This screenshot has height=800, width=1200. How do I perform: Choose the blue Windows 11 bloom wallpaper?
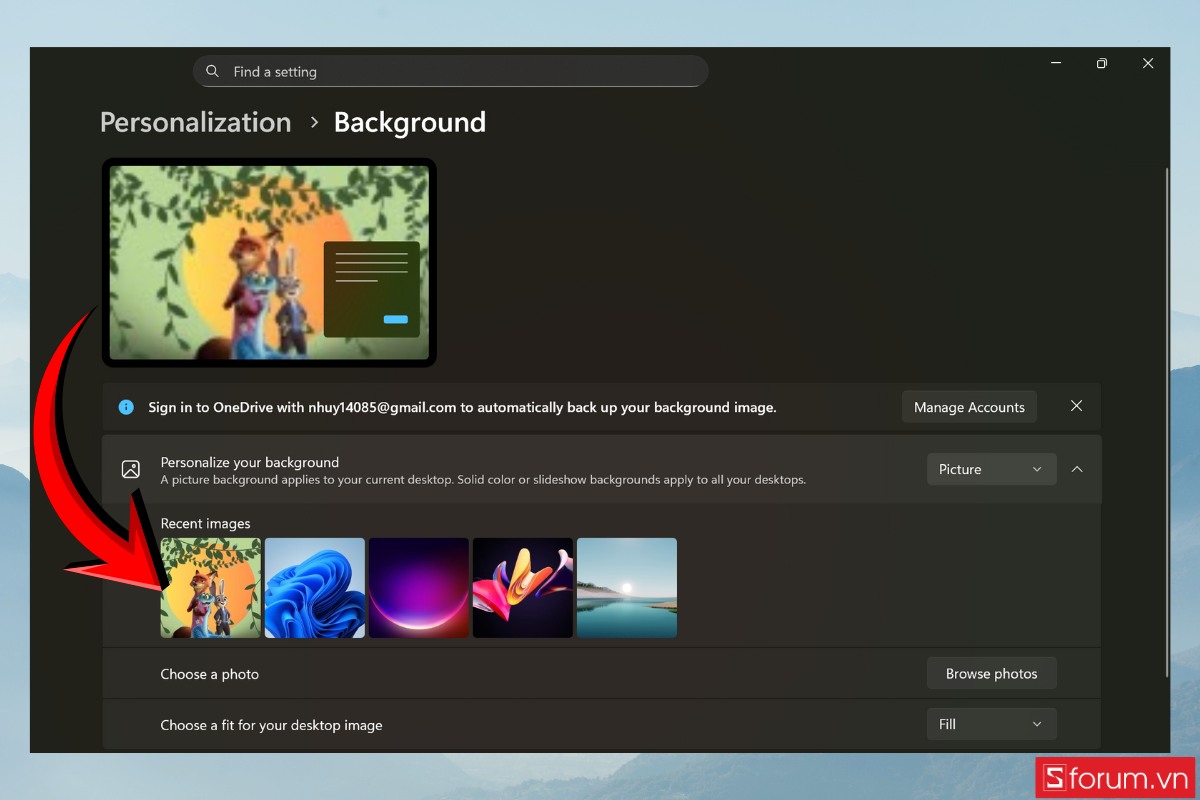click(x=315, y=588)
